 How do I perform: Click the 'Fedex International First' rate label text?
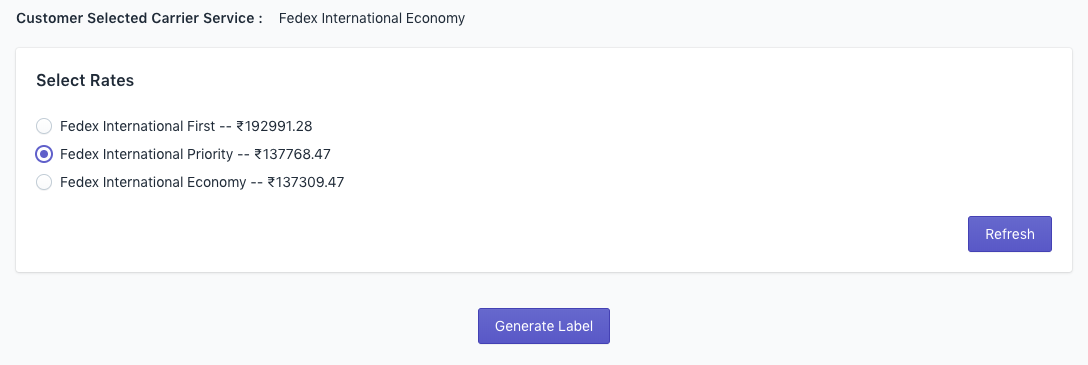point(136,126)
